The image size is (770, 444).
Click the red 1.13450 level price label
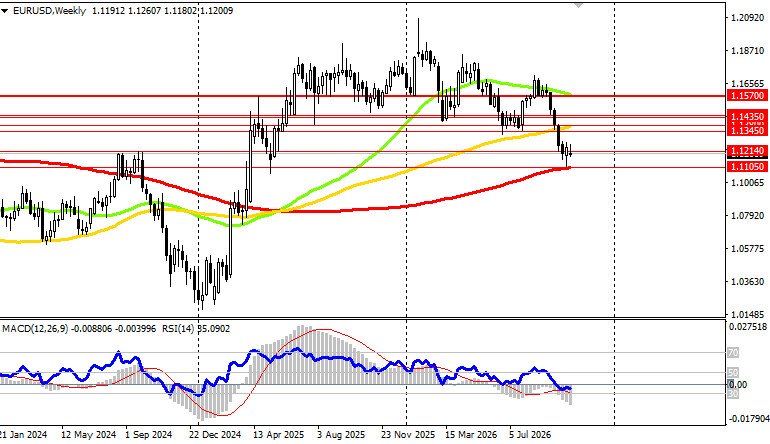coord(747,130)
